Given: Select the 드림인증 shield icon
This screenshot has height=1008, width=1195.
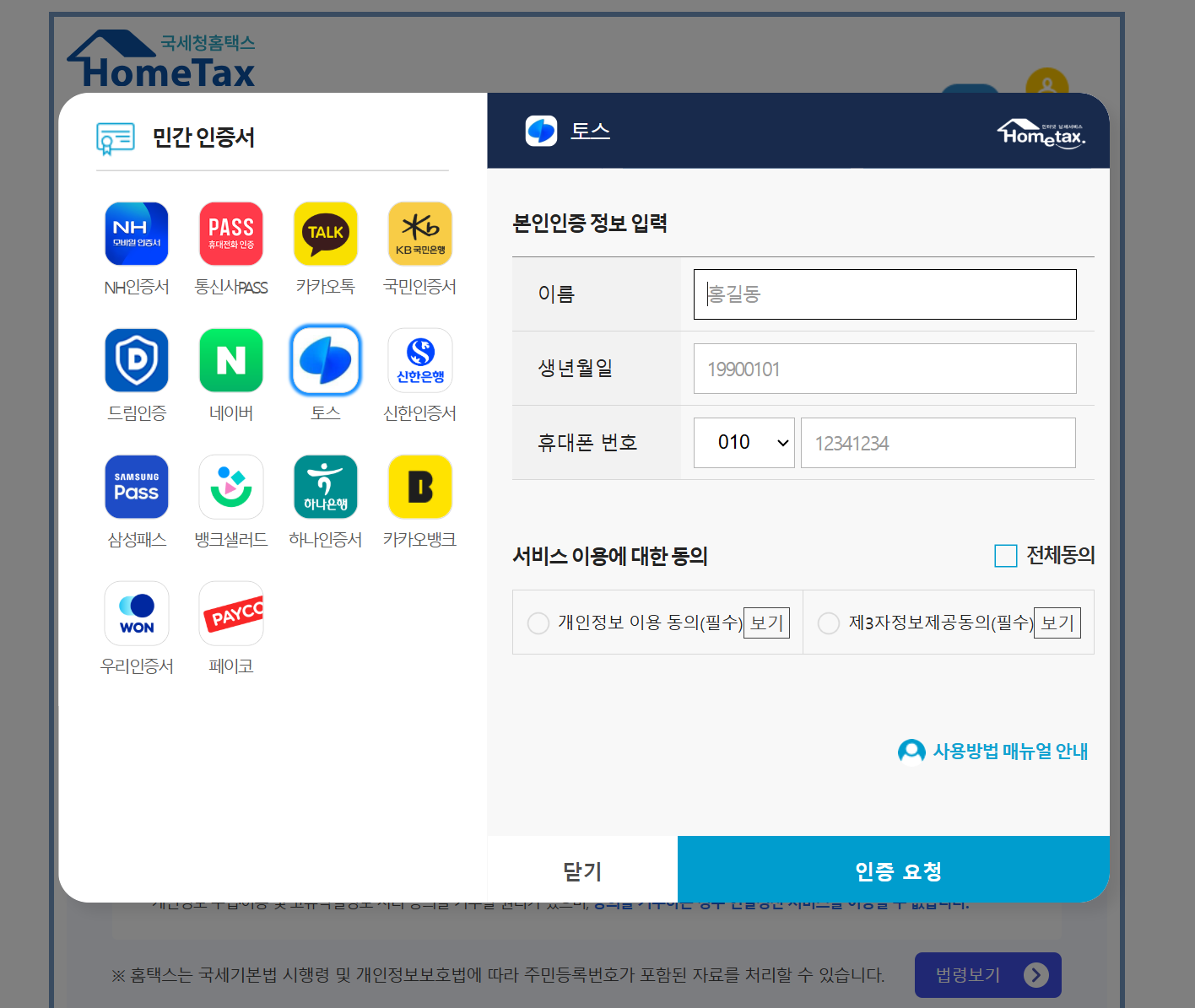Looking at the screenshot, I should pyautogui.click(x=137, y=360).
